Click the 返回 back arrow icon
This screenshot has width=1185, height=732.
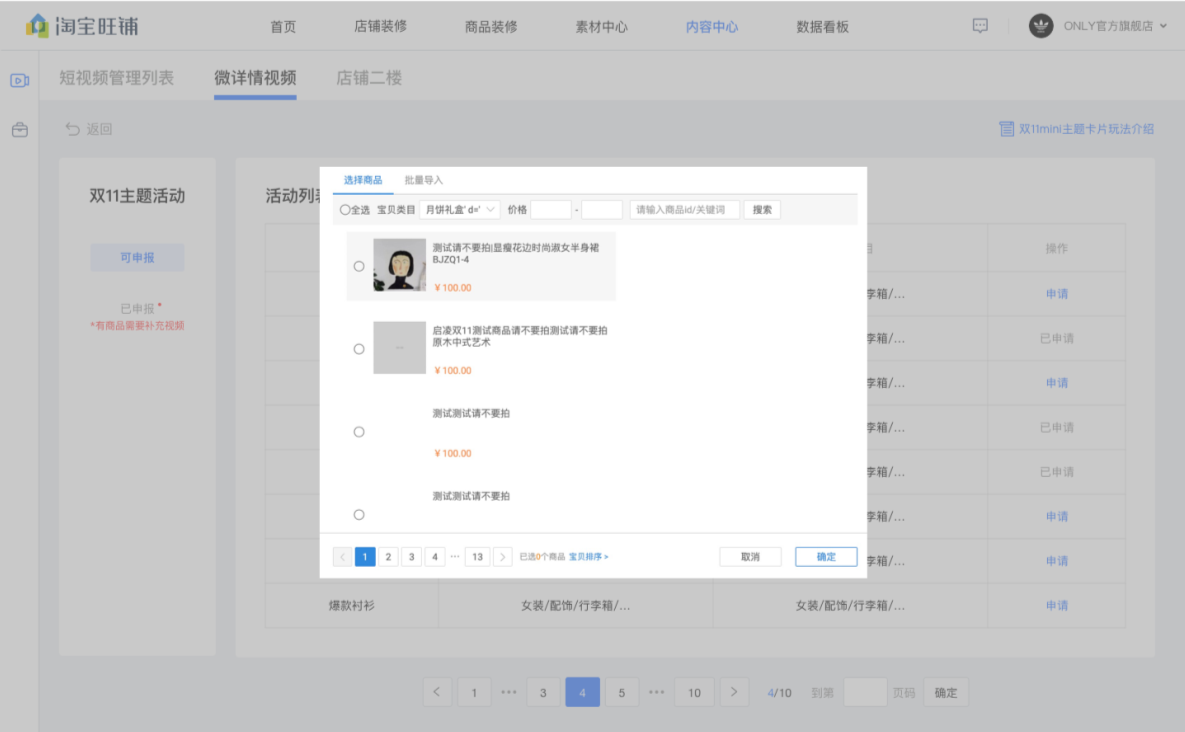pyautogui.click(x=73, y=129)
